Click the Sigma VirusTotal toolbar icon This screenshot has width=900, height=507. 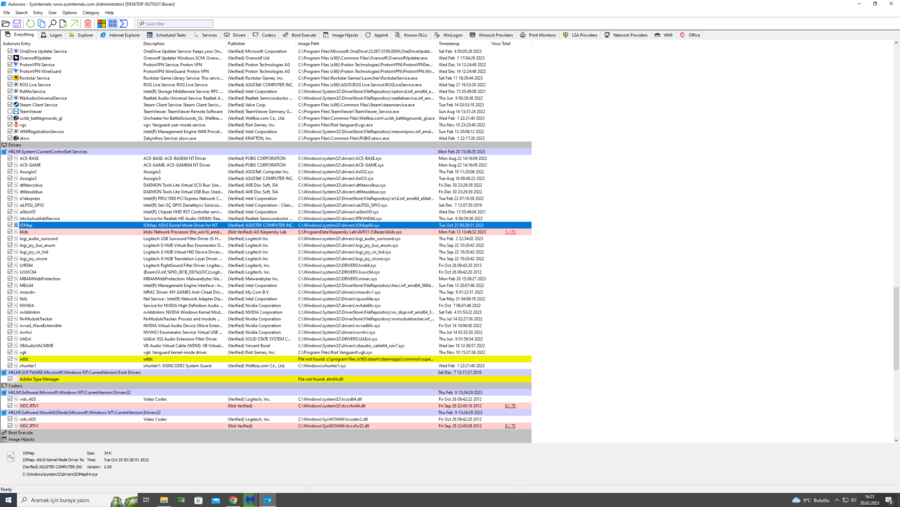point(123,24)
